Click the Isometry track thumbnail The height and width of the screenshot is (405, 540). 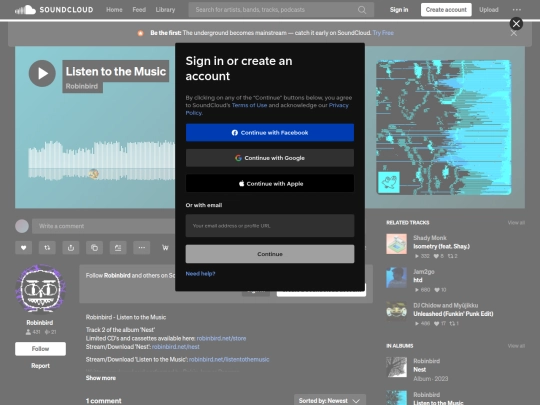(396, 244)
